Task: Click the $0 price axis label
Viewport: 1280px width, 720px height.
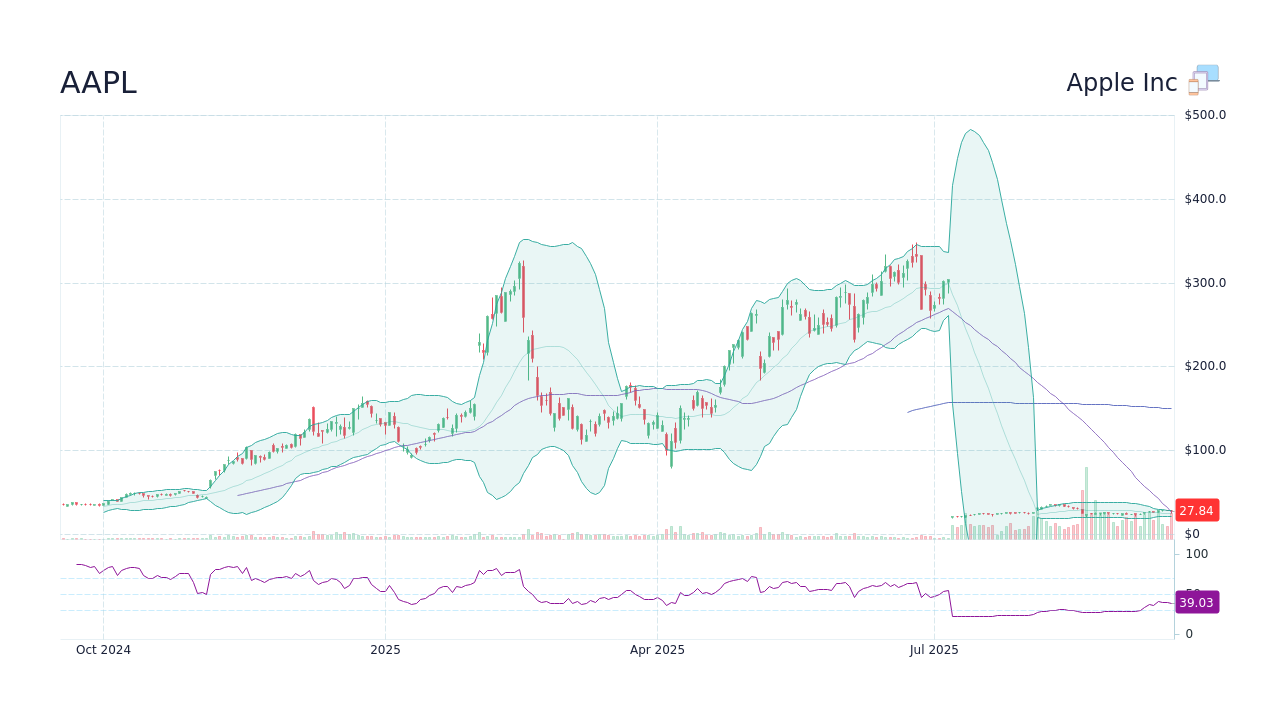Action: point(1192,534)
